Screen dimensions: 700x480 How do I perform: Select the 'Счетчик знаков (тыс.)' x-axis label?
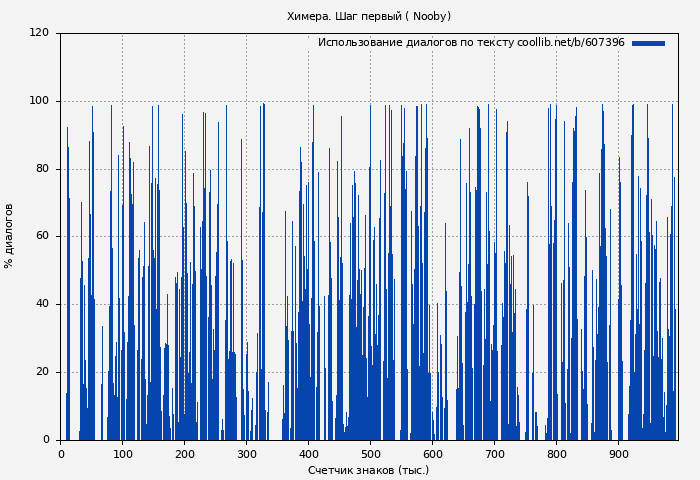point(368,470)
